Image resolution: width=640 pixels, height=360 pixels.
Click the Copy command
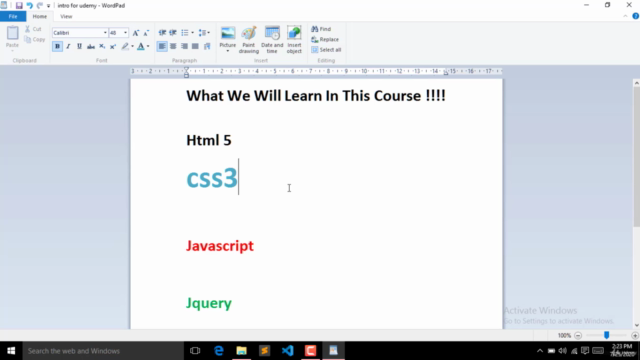pyautogui.click(x=35, y=39)
